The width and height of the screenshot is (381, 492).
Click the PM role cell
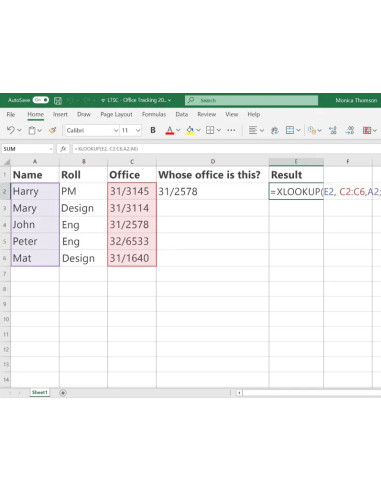click(x=83, y=191)
